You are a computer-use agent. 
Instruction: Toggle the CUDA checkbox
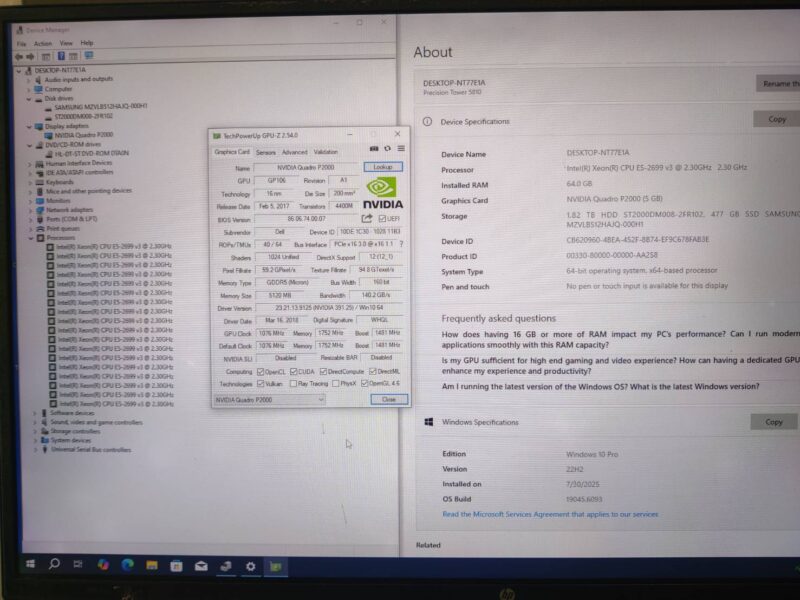click(x=293, y=371)
